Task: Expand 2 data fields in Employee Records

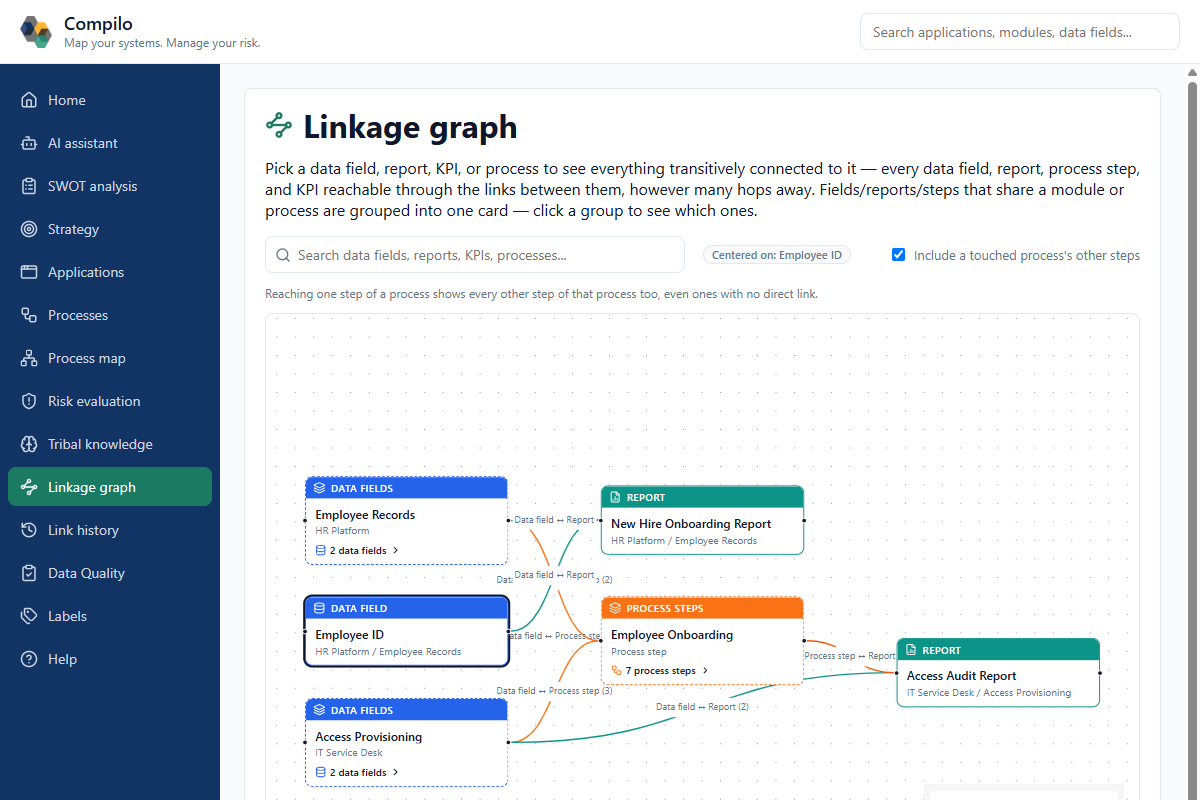Action: click(357, 550)
